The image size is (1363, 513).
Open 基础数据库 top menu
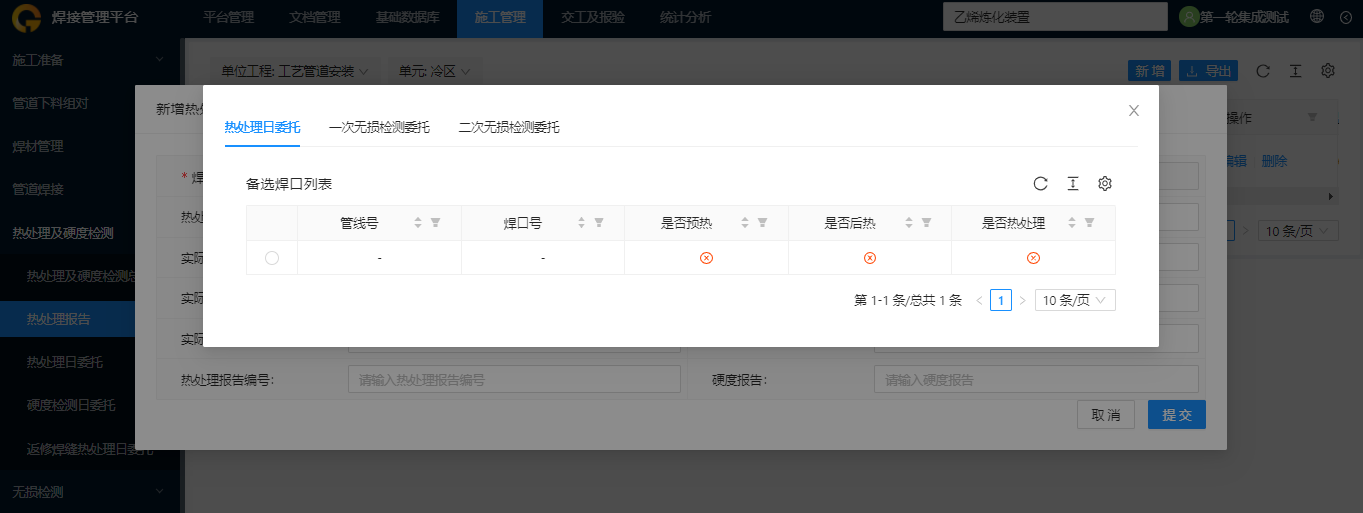coord(408,17)
